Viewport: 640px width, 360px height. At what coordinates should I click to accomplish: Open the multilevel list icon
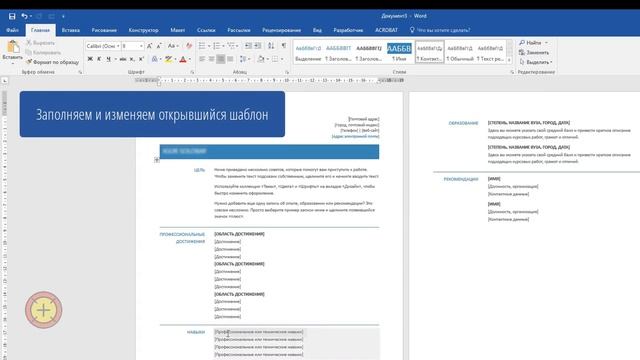click(x=231, y=46)
